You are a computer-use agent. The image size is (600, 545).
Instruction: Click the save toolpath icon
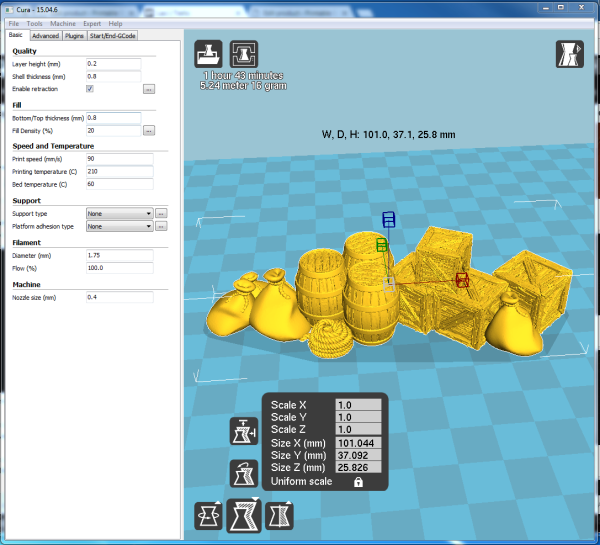tap(244, 54)
